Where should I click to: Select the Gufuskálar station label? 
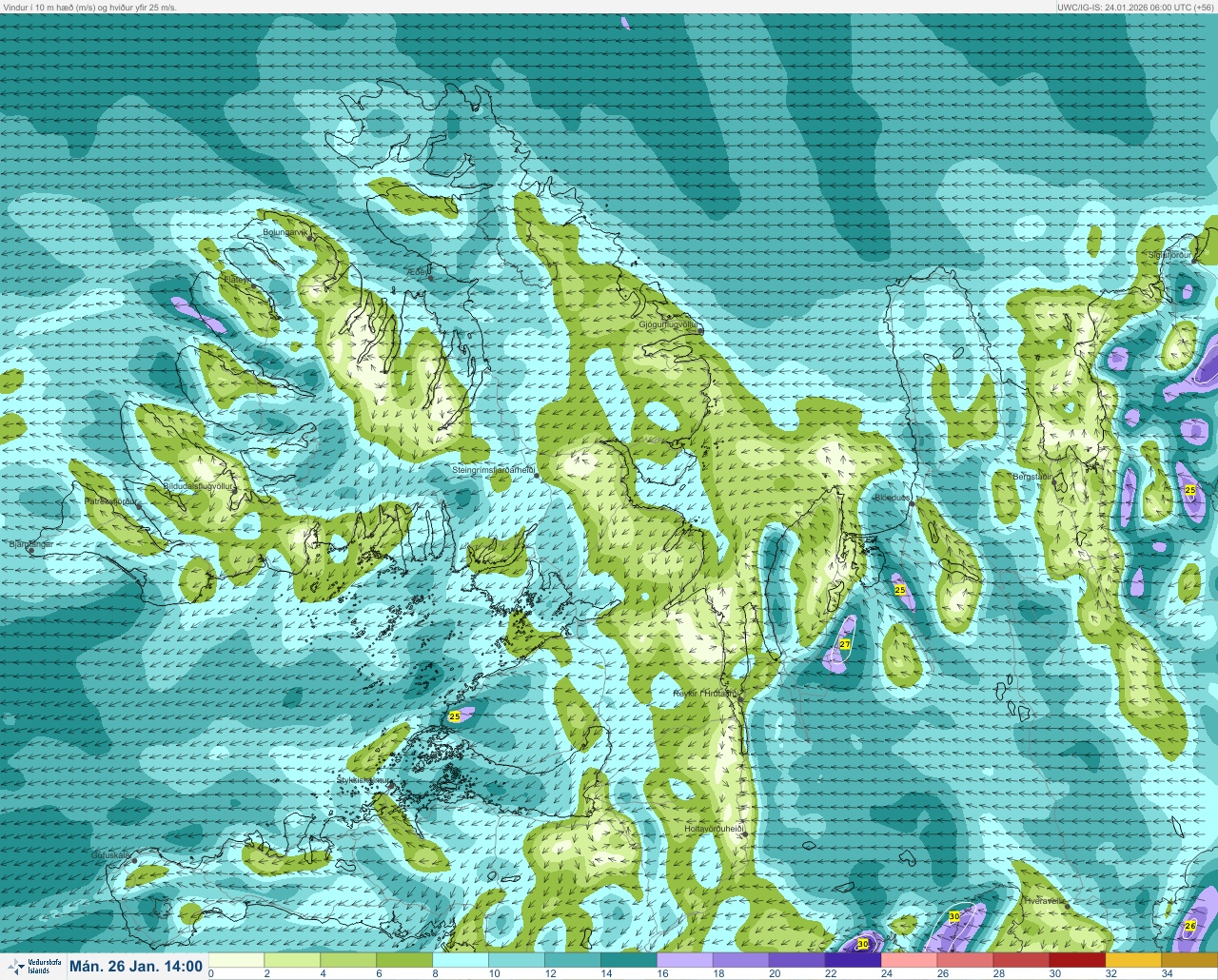tap(110, 855)
